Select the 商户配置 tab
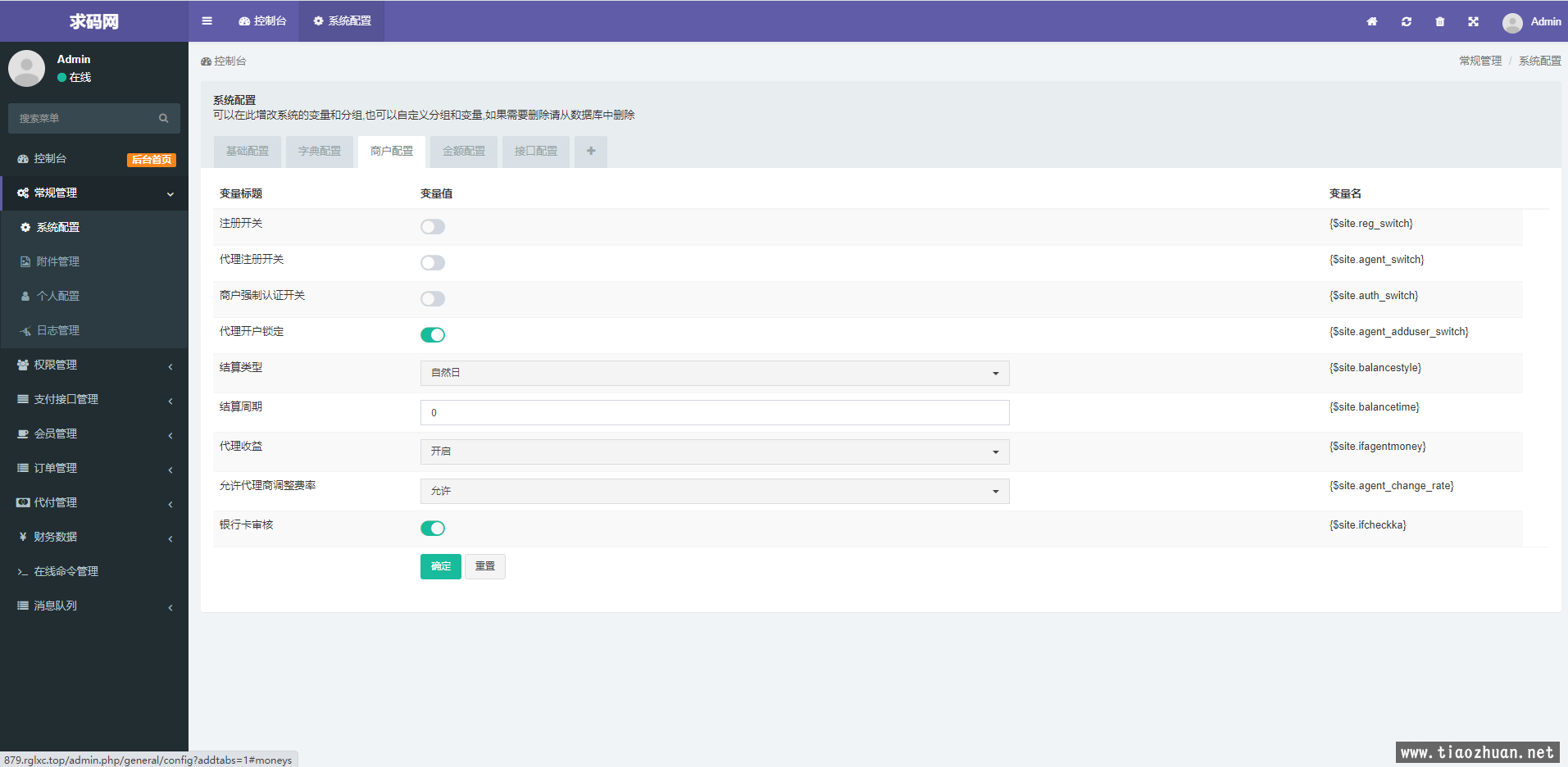Viewport: 1568px width, 767px height. (392, 152)
